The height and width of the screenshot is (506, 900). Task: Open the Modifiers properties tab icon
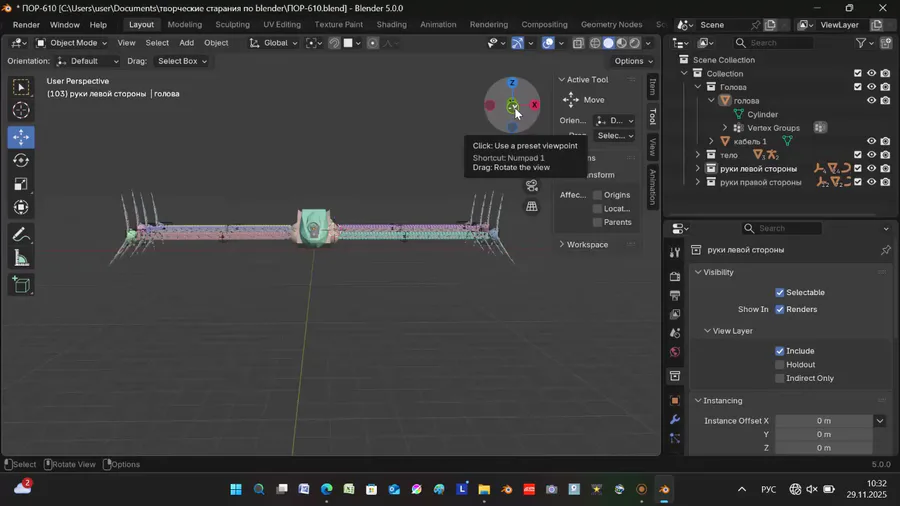675,419
